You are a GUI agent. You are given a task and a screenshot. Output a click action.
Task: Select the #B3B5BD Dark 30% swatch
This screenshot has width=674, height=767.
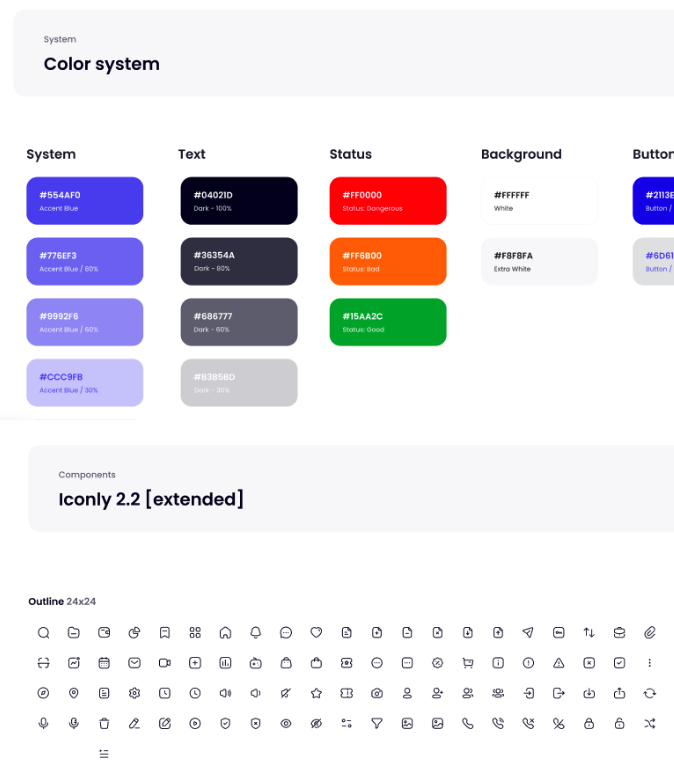(239, 383)
